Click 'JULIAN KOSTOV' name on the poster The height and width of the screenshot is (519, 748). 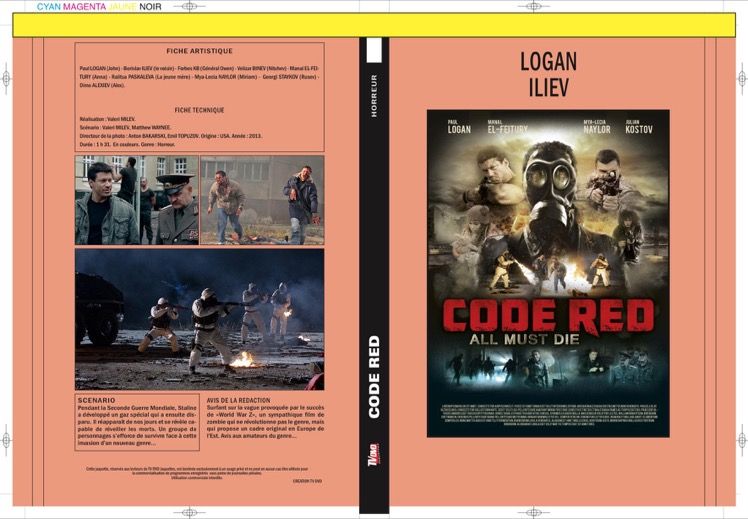[639, 127]
